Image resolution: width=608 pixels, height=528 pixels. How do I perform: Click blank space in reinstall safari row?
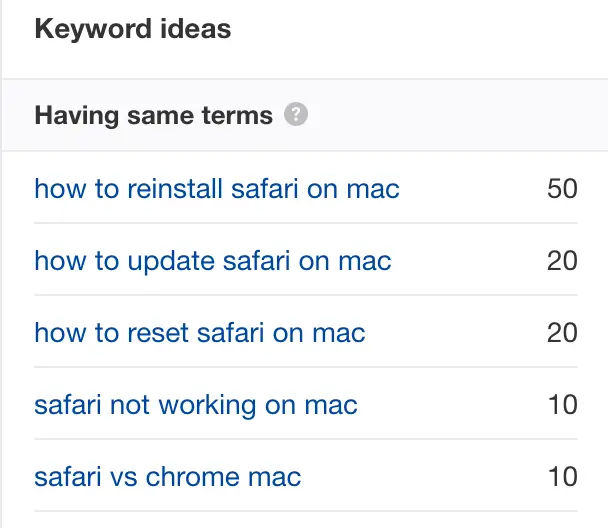pos(470,188)
